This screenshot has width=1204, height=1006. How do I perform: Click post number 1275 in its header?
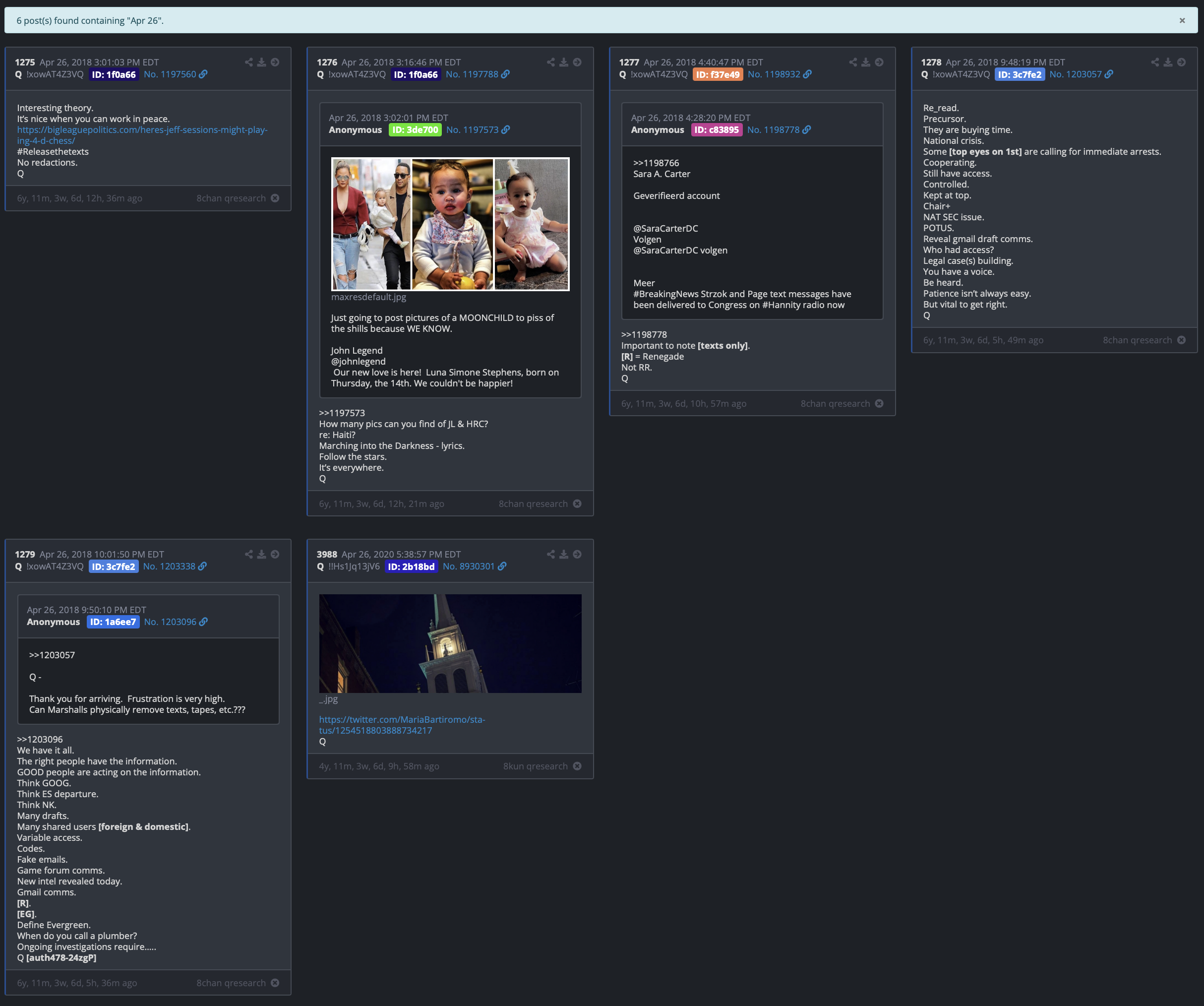pos(25,63)
